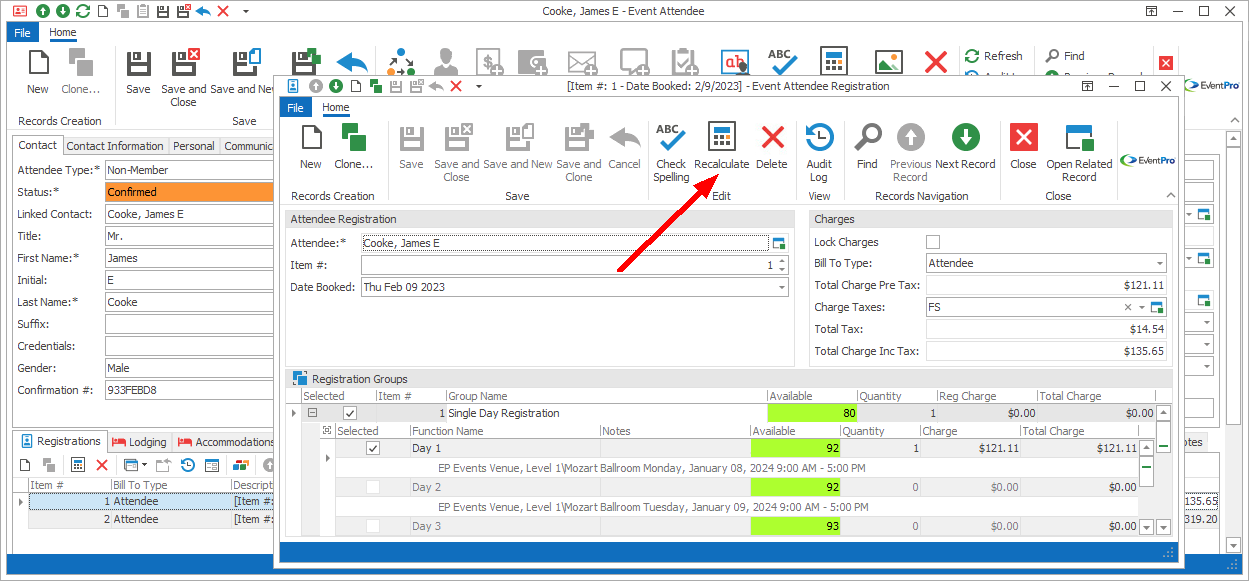
Task: Open the Bill To Type dropdown
Action: [x=1159, y=264]
